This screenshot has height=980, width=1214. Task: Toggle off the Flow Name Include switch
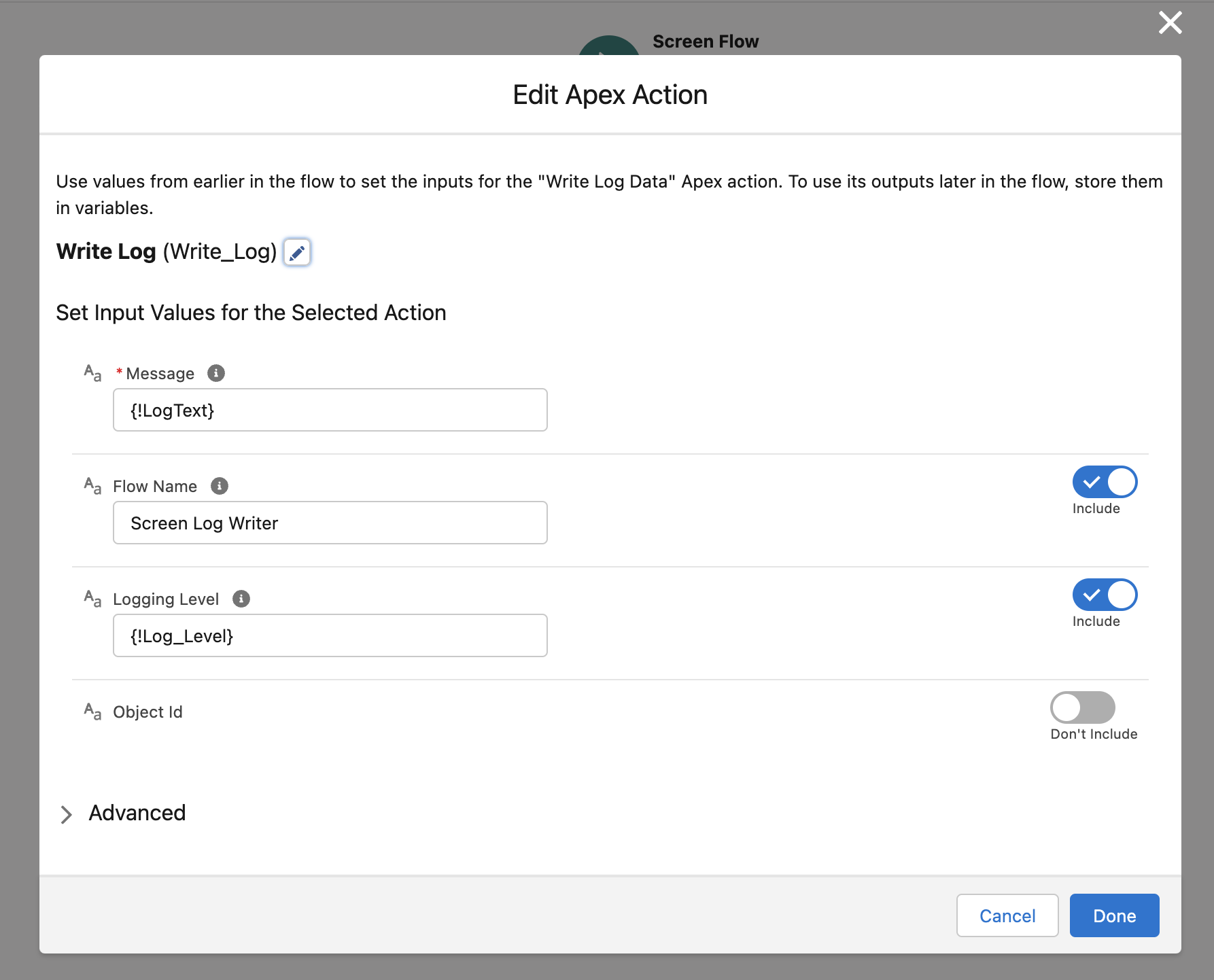(1105, 482)
